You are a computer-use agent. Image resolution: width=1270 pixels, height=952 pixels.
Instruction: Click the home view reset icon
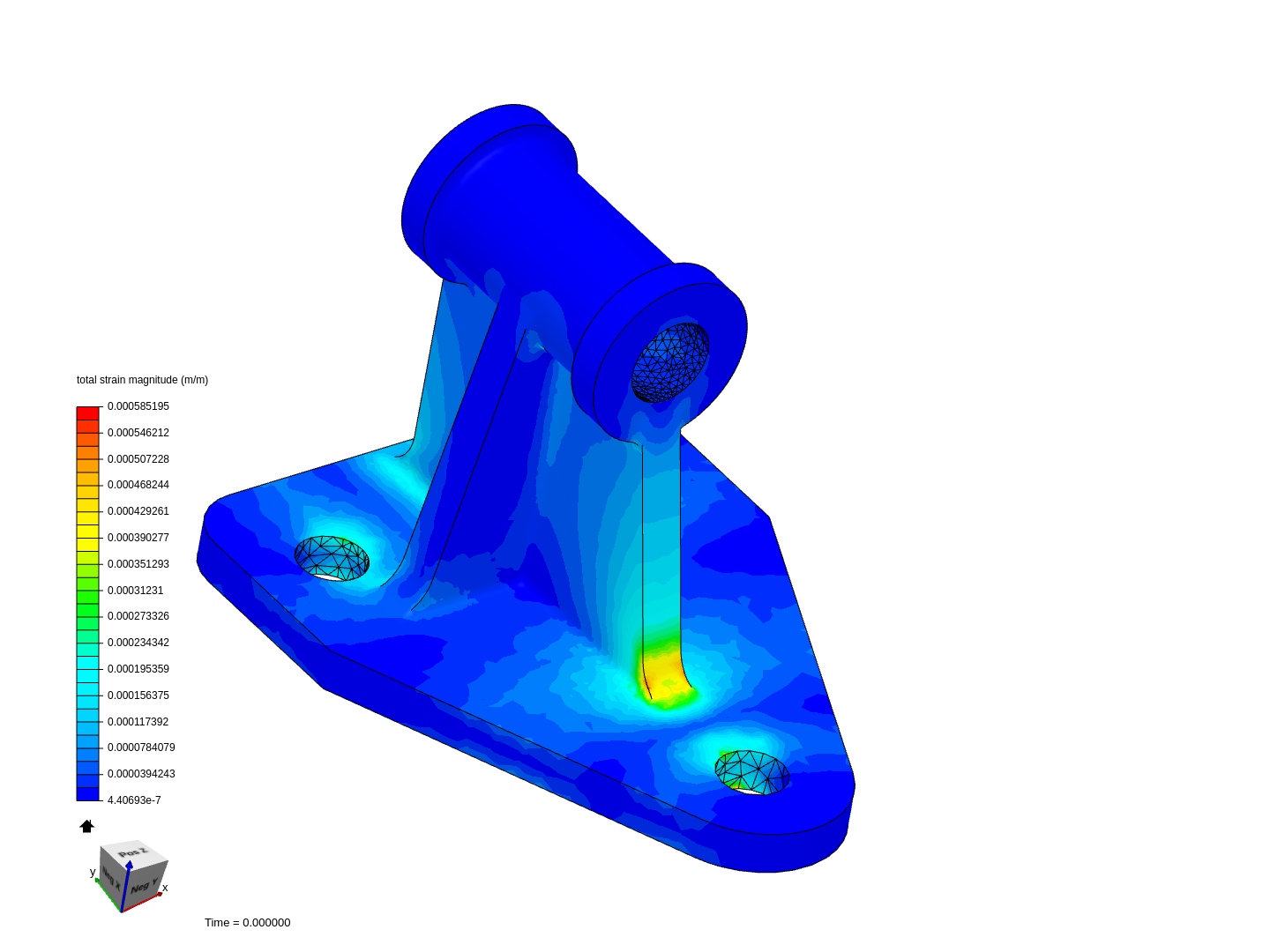86,826
